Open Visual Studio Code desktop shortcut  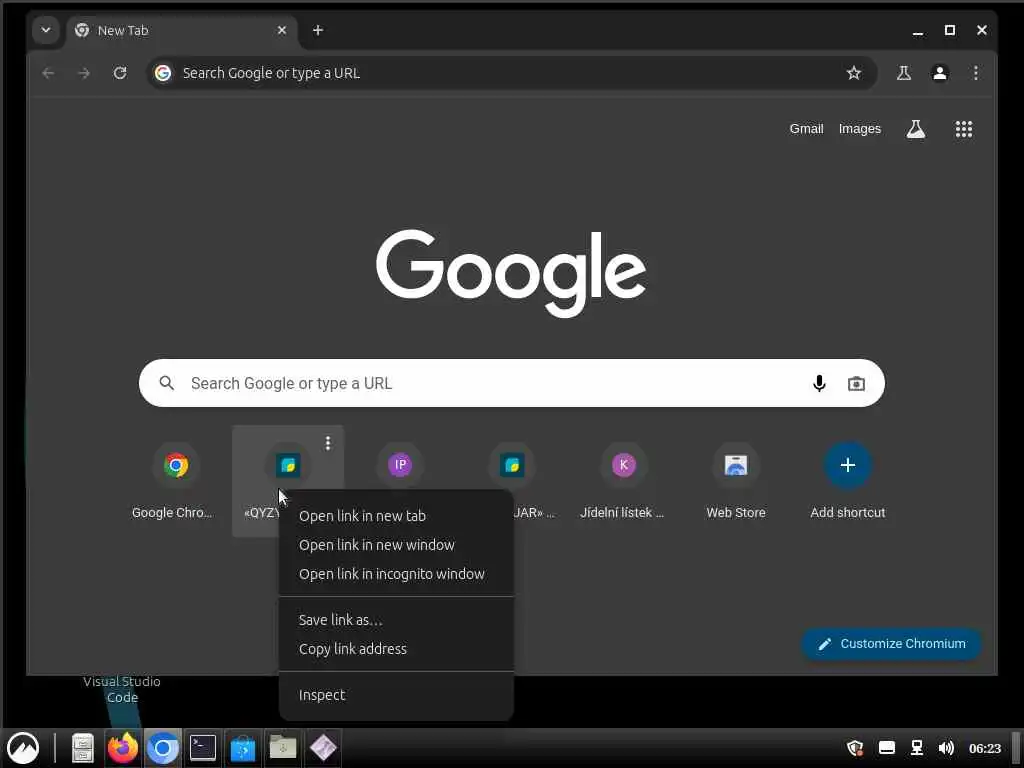(122, 690)
